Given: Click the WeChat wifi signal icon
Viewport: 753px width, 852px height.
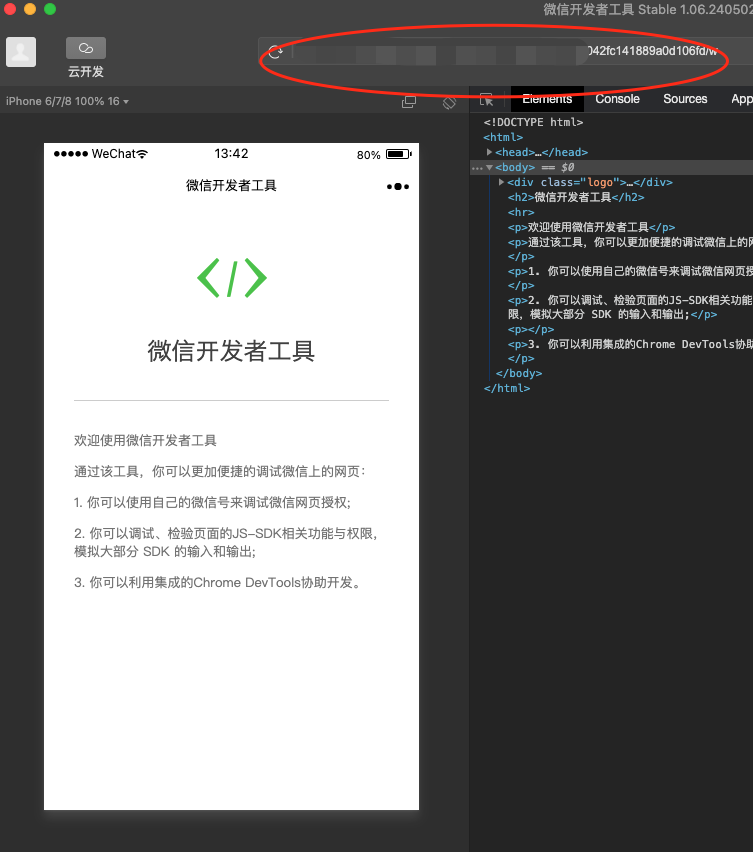Looking at the screenshot, I should click(x=142, y=154).
